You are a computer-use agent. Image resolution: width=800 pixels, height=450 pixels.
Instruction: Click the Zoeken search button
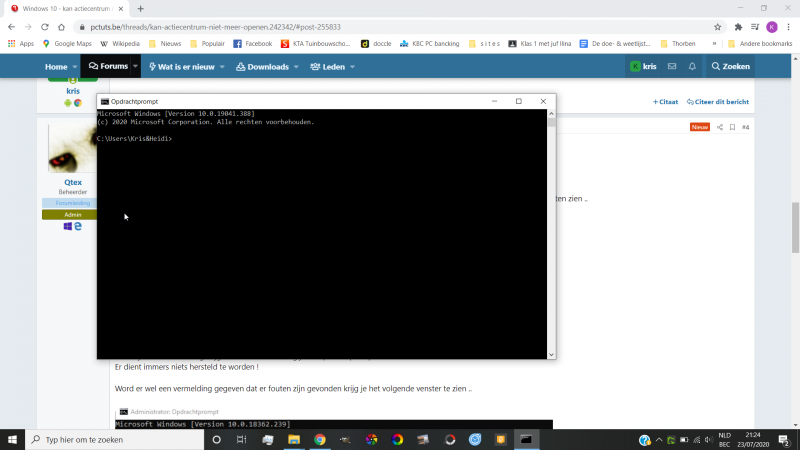pyautogui.click(x=730, y=66)
